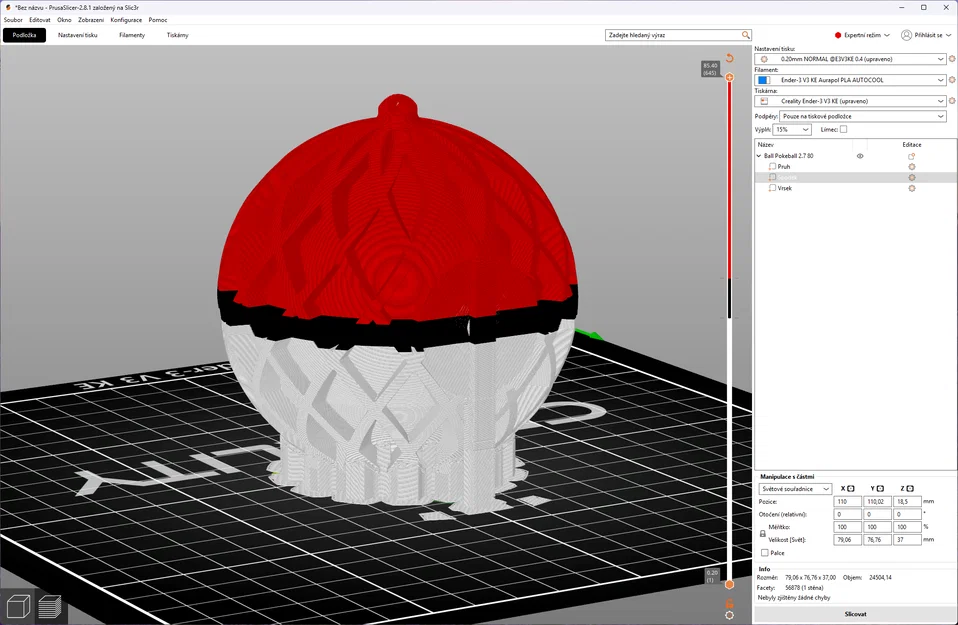
Task: Click the edit icon for Ball Pokeball row
Action: 912,156
